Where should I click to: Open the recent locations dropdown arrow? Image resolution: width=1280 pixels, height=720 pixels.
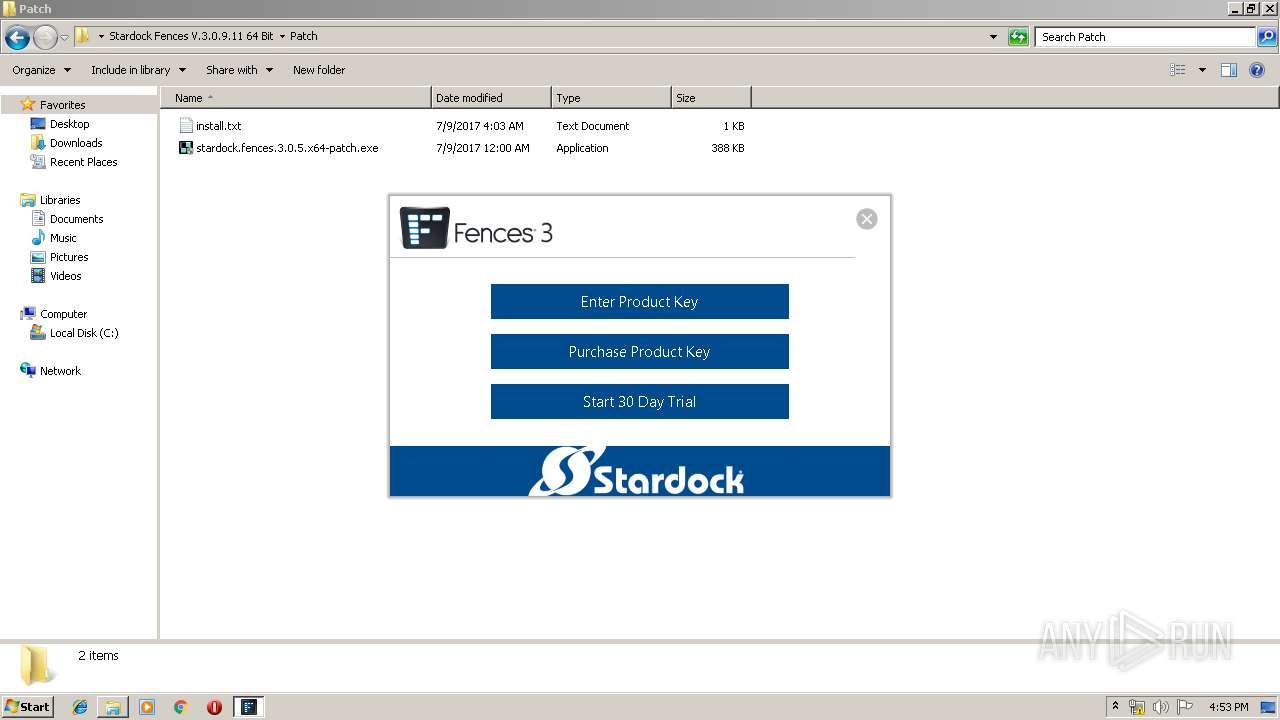click(64, 37)
